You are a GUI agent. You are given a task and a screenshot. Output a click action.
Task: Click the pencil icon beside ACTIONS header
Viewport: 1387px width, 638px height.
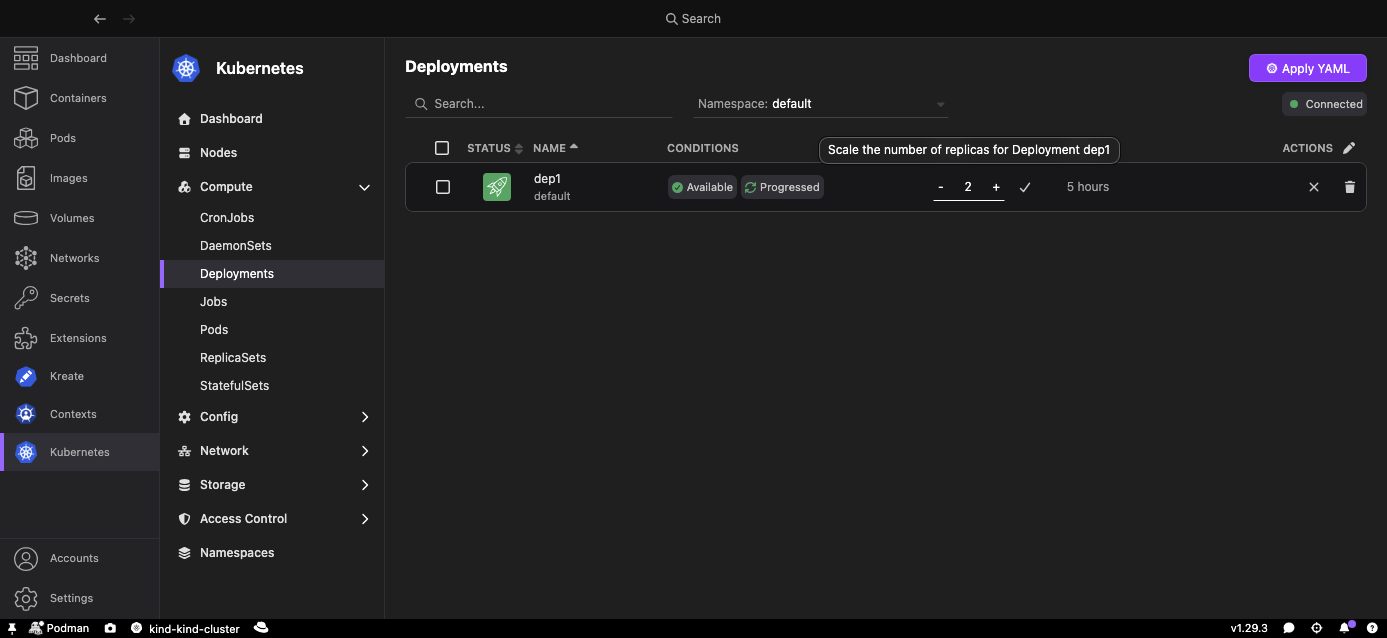click(1349, 148)
